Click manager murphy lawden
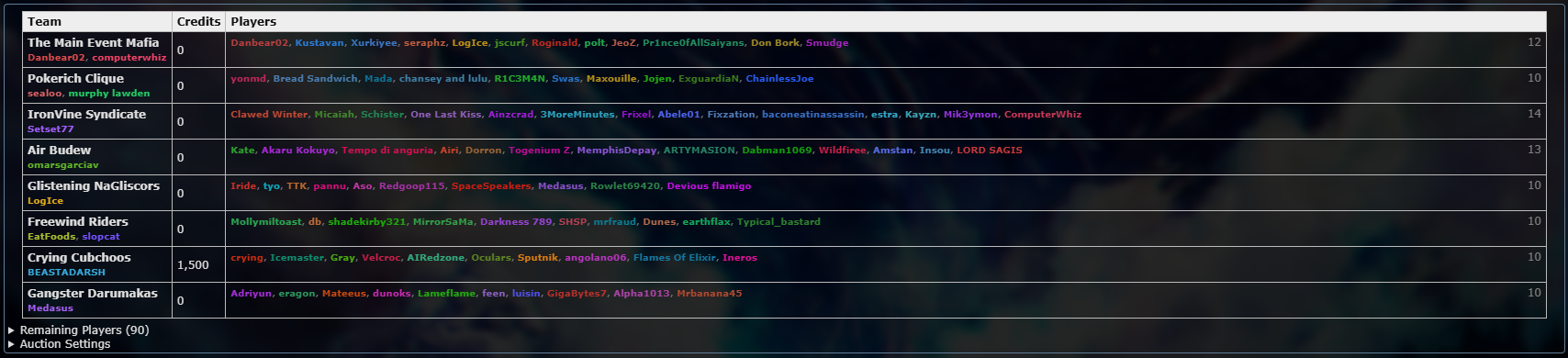This screenshot has height=358, width=1568. [x=108, y=94]
